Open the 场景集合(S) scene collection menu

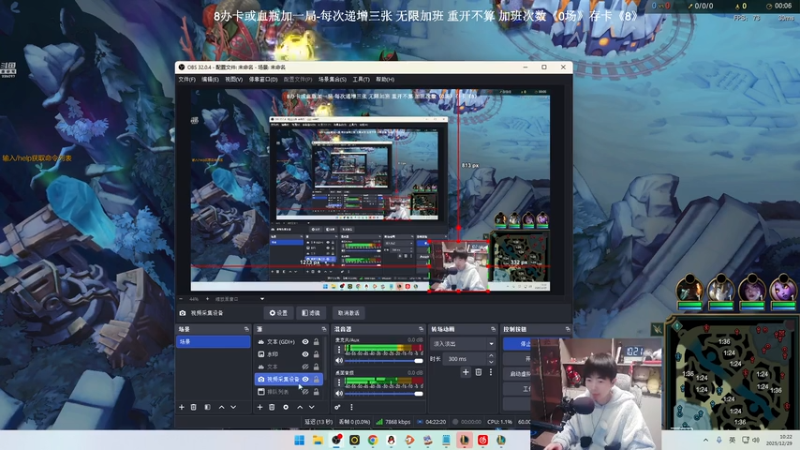(x=332, y=80)
